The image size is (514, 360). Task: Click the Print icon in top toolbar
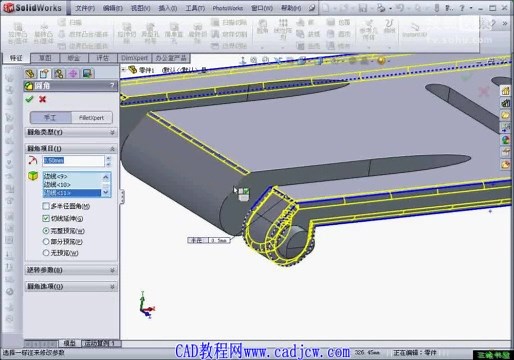(x=381, y=8)
